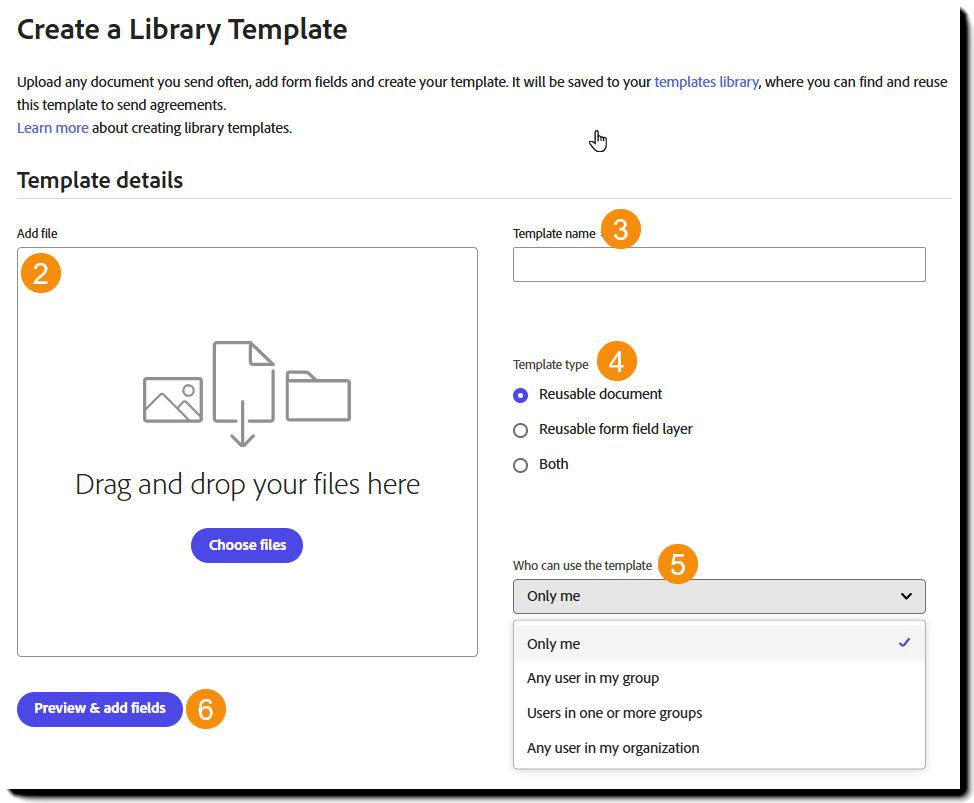This screenshot has width=974, height=803.
Task: Select Users in one or more groups
Action: tap(615, 712)
